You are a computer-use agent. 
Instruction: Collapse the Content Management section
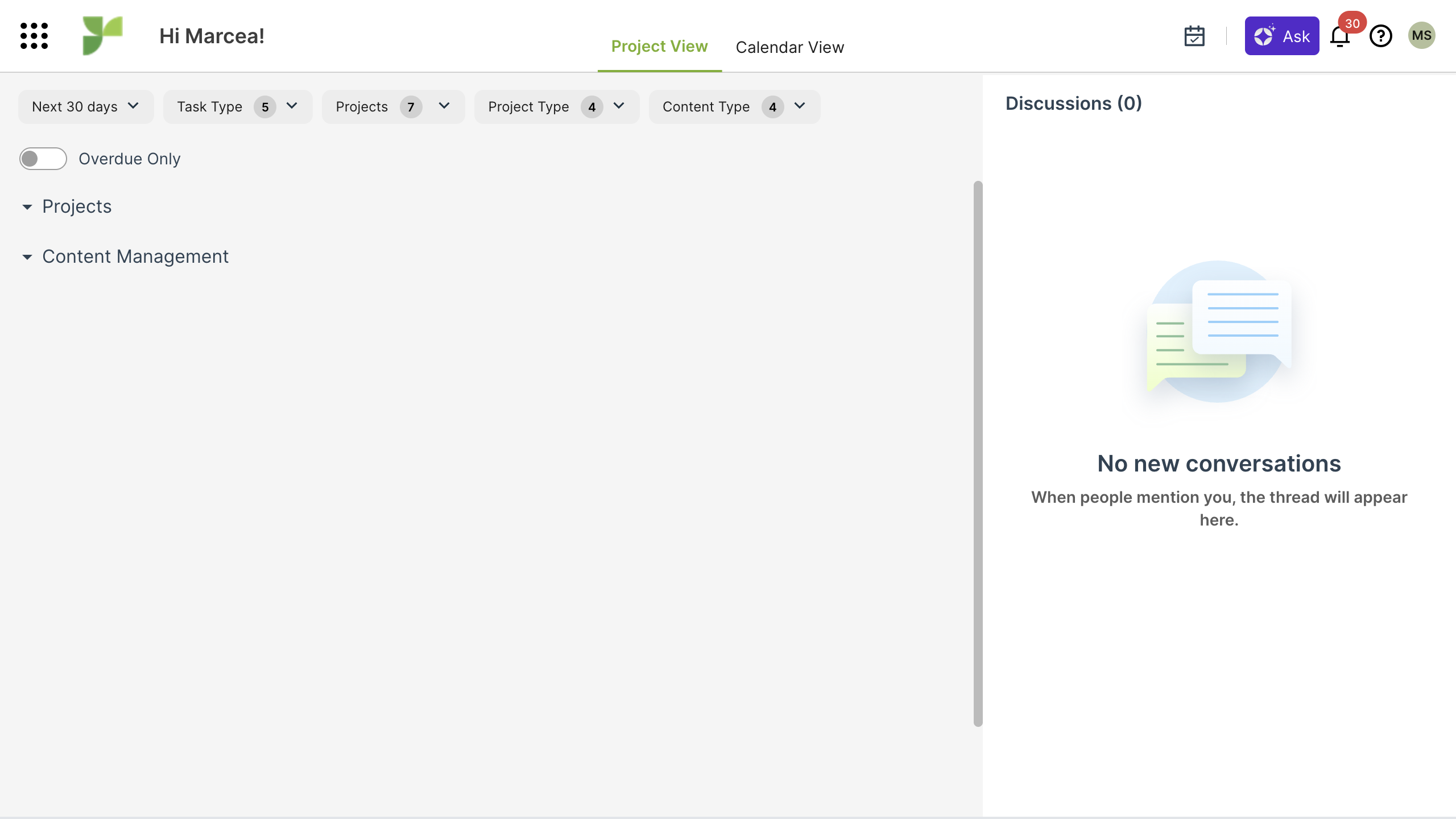click(27, 257)
